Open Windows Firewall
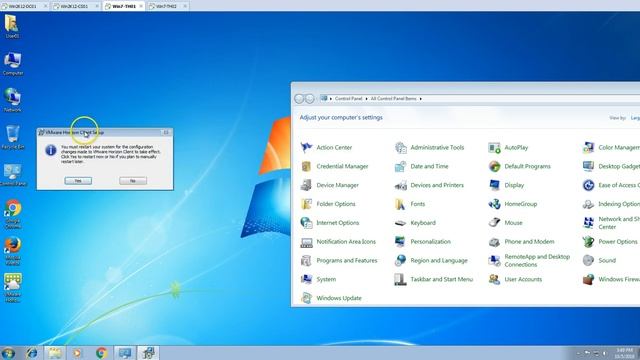Viewport: 640px width, 360px height. pos(611,279)
